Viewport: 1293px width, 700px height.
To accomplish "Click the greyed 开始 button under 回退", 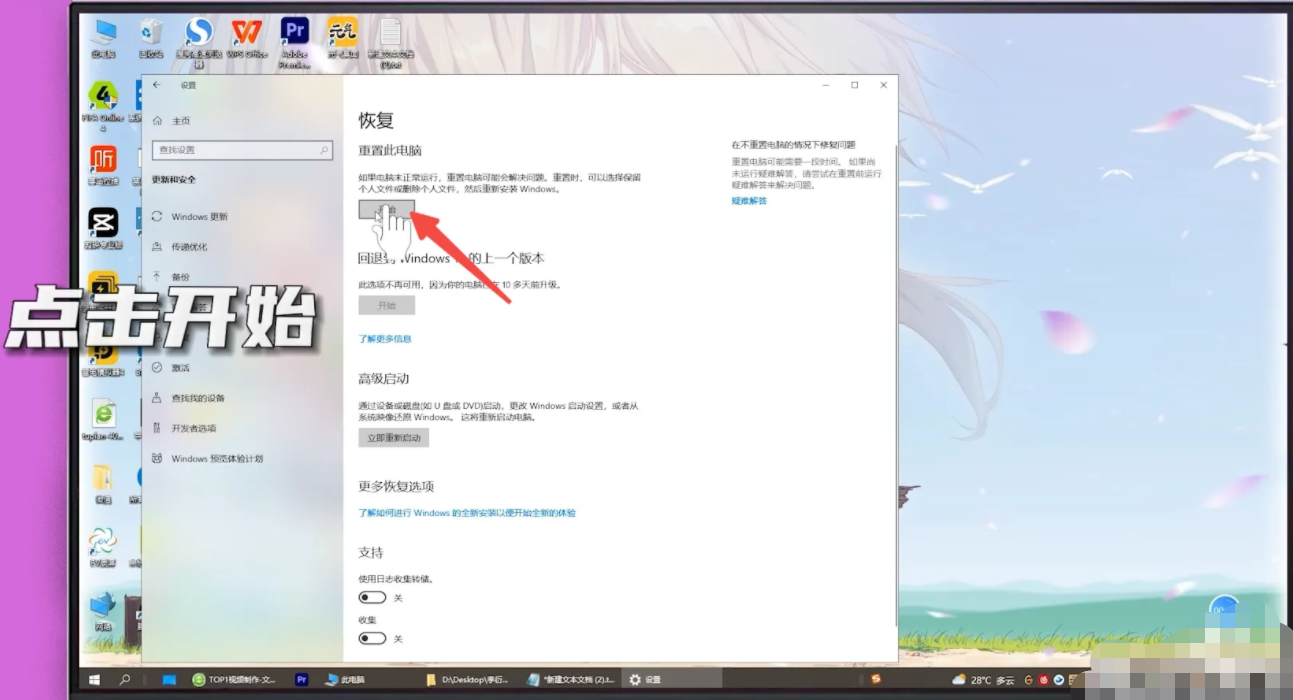I will point(386,306).
